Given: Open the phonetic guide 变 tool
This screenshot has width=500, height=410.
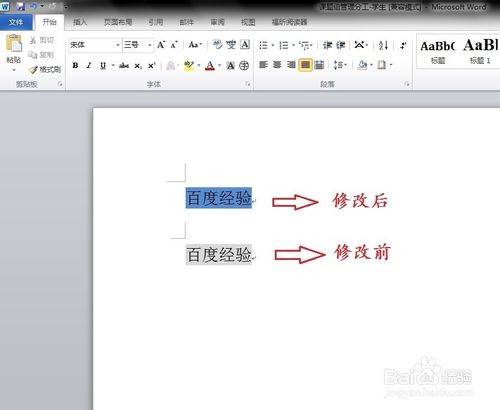Looking at the screenshot, I should 231,45.
